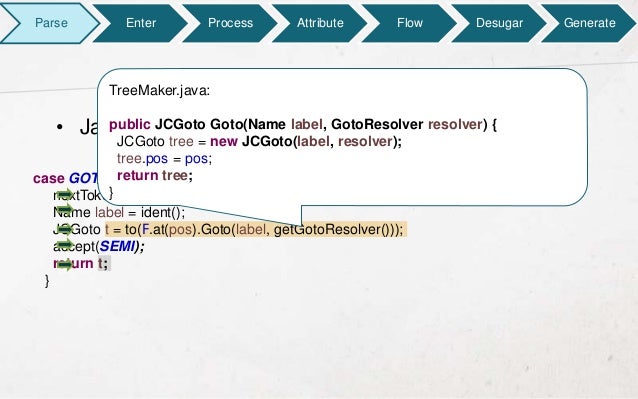Select the Desugar stage chevron
This screenshot has height=399, width=638.
[x=499, y=23]
